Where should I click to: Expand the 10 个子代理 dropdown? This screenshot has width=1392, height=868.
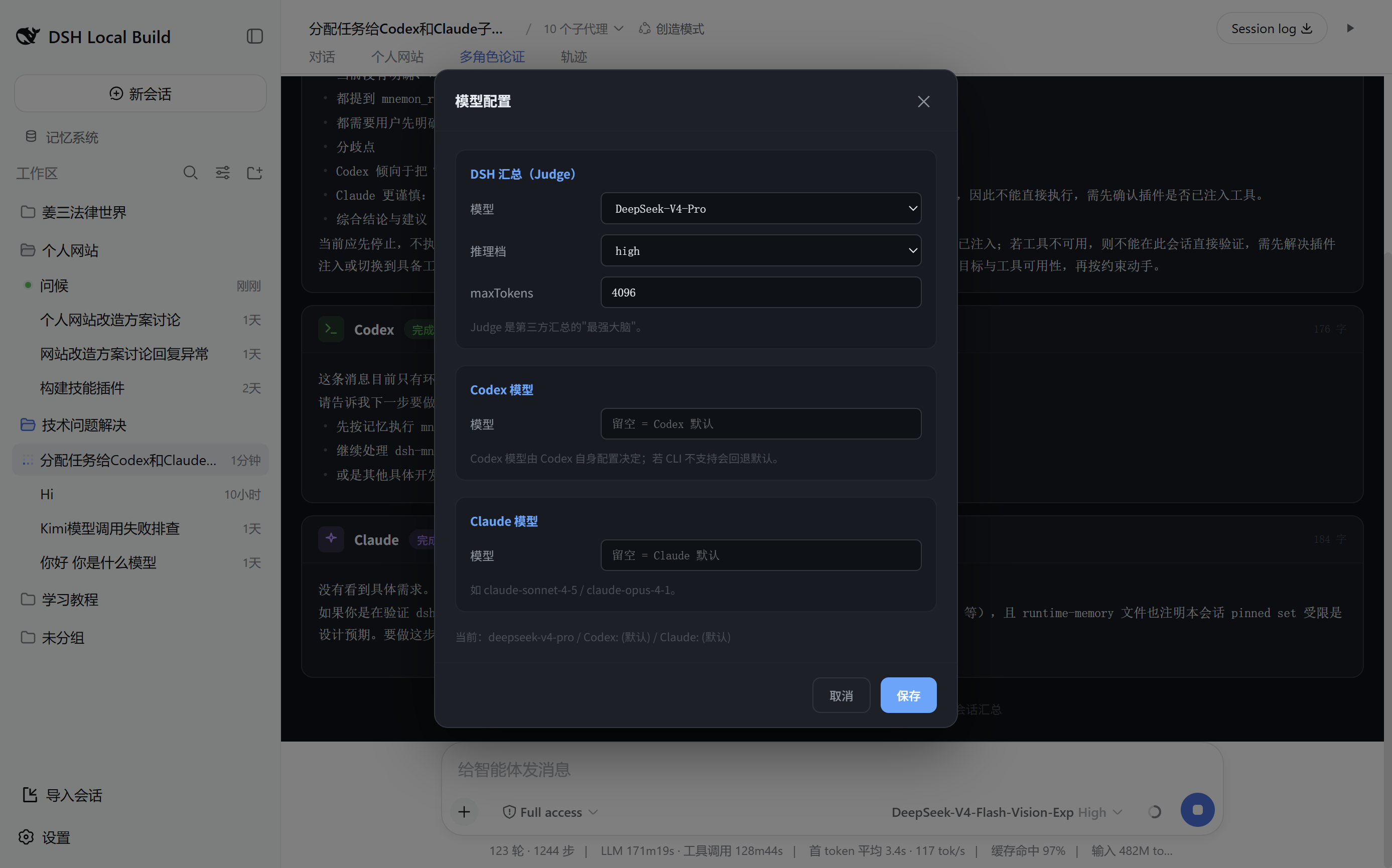tap(583, 29)
